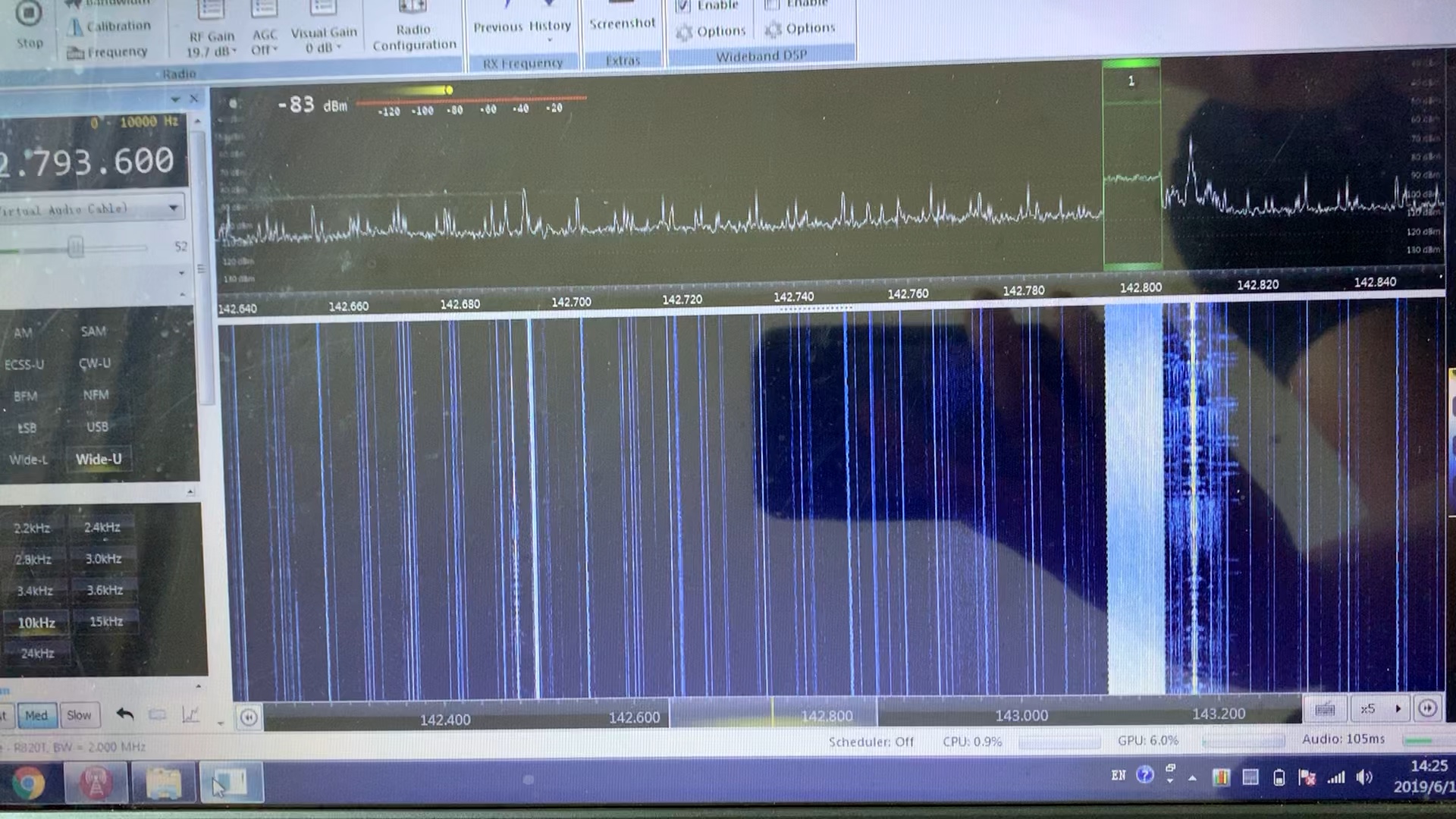
Task: Click the Wideband DSP panel icon
Action: tap(761, 55)
